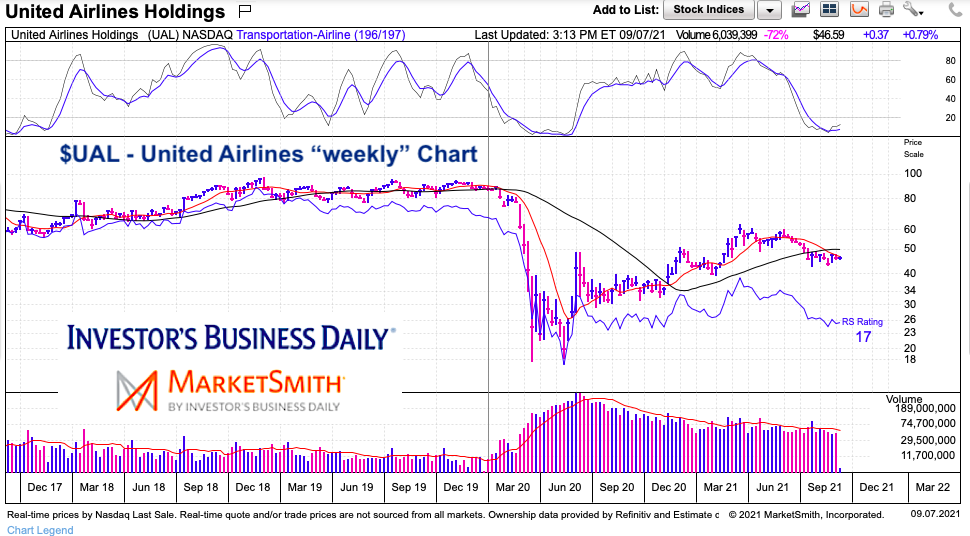Expand the Add to List dropdown arrow
Screen dimensions: 970x536
click(770, 10)
